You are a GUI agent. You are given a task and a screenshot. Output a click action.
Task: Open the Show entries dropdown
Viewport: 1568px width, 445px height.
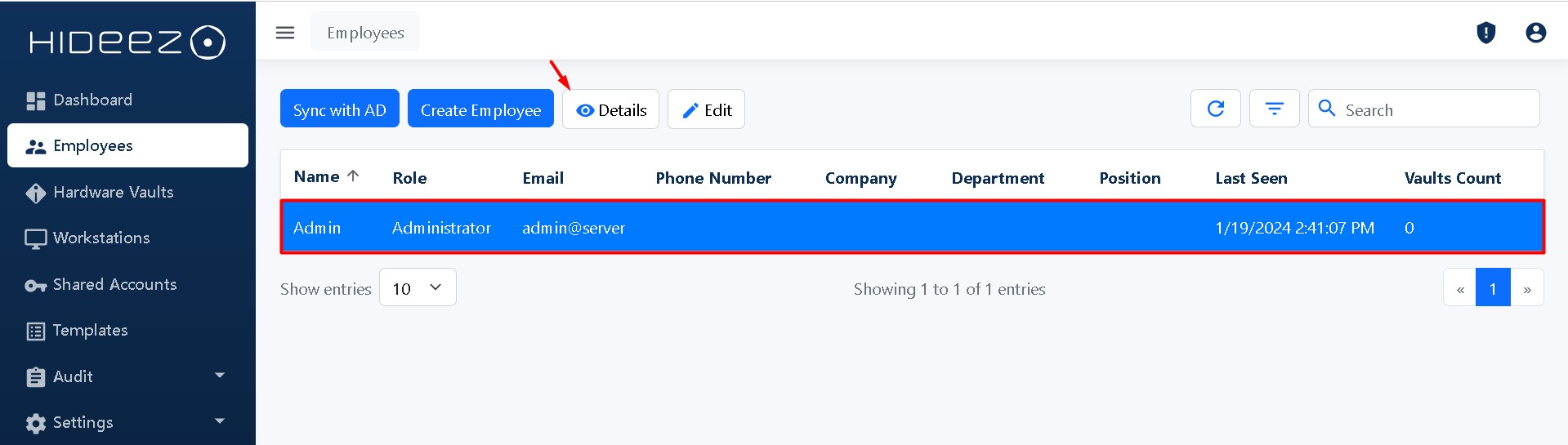pos(418,288)
